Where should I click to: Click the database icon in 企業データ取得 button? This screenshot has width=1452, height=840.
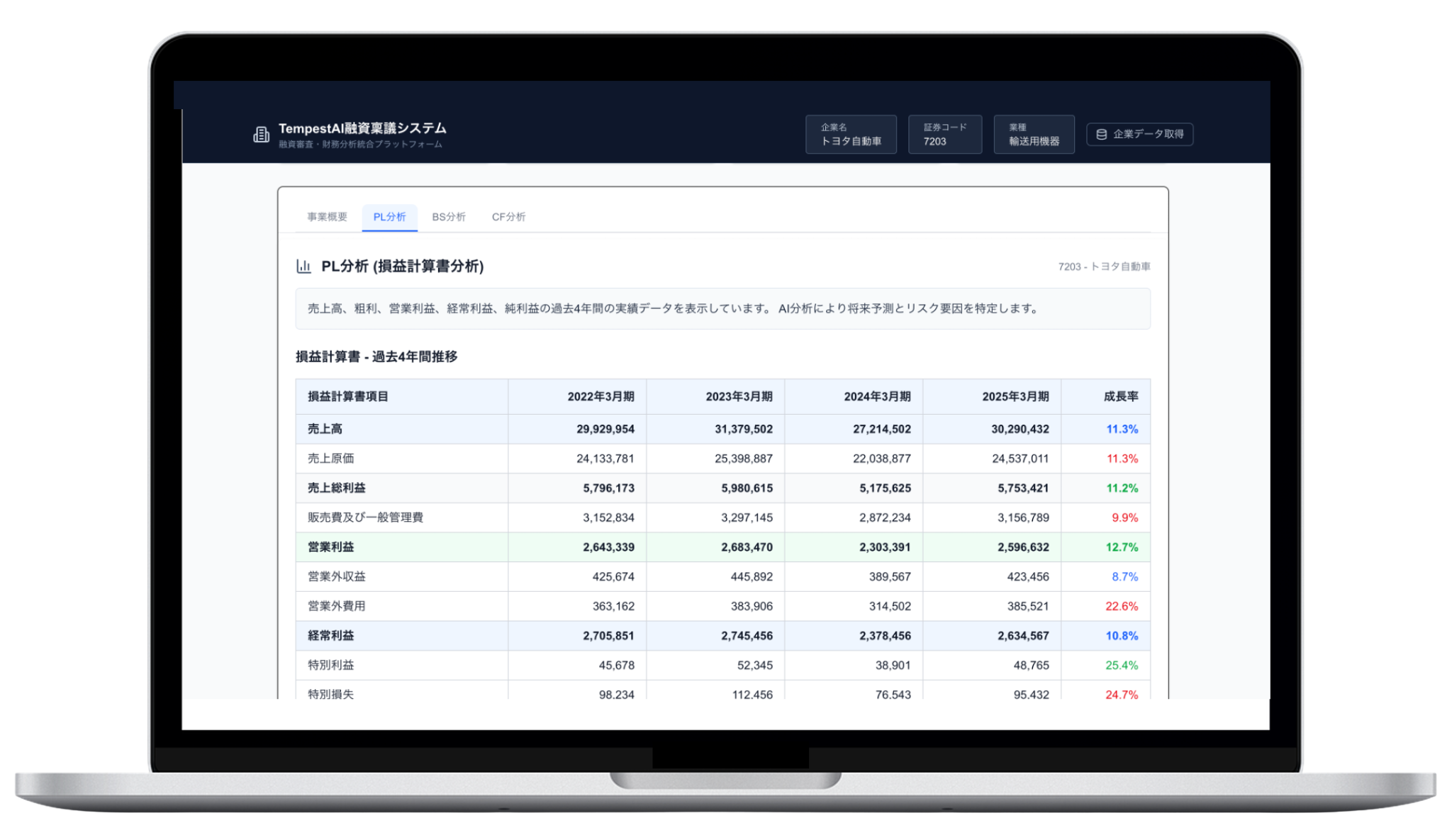coord(1101,134)
